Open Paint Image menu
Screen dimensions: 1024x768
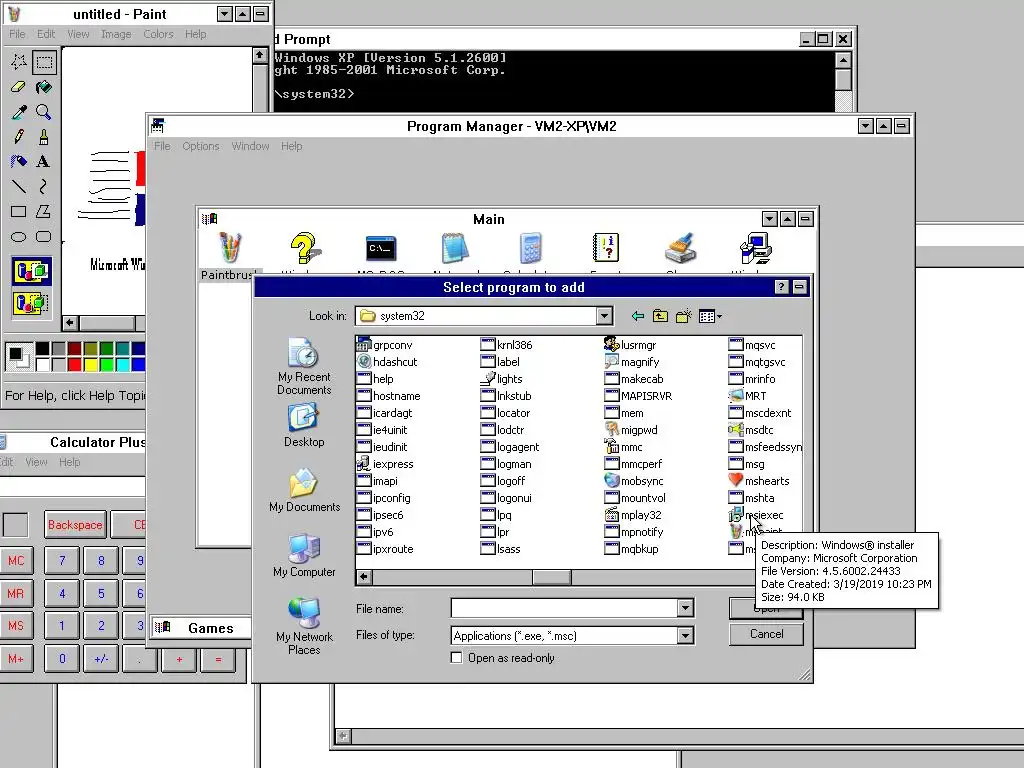(116, 34)
